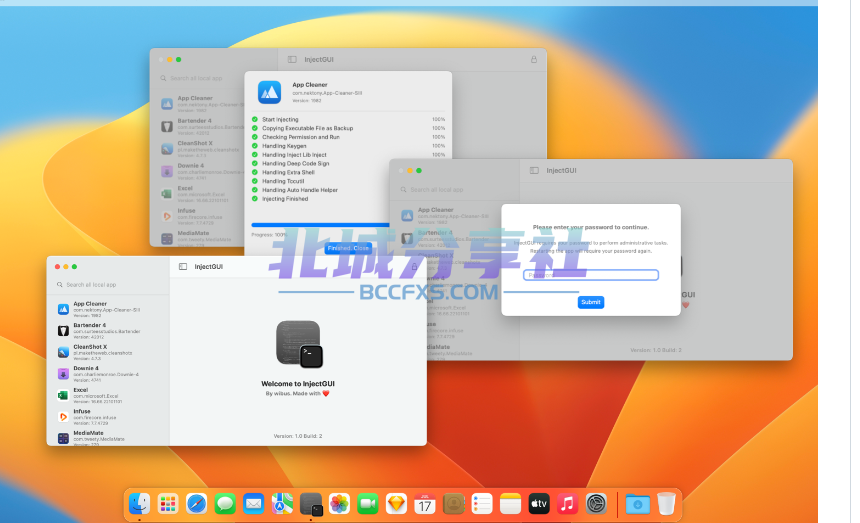Focus the Password field in the dialog
This screenshot has width=860, height=523.
(x=591, y=275)
